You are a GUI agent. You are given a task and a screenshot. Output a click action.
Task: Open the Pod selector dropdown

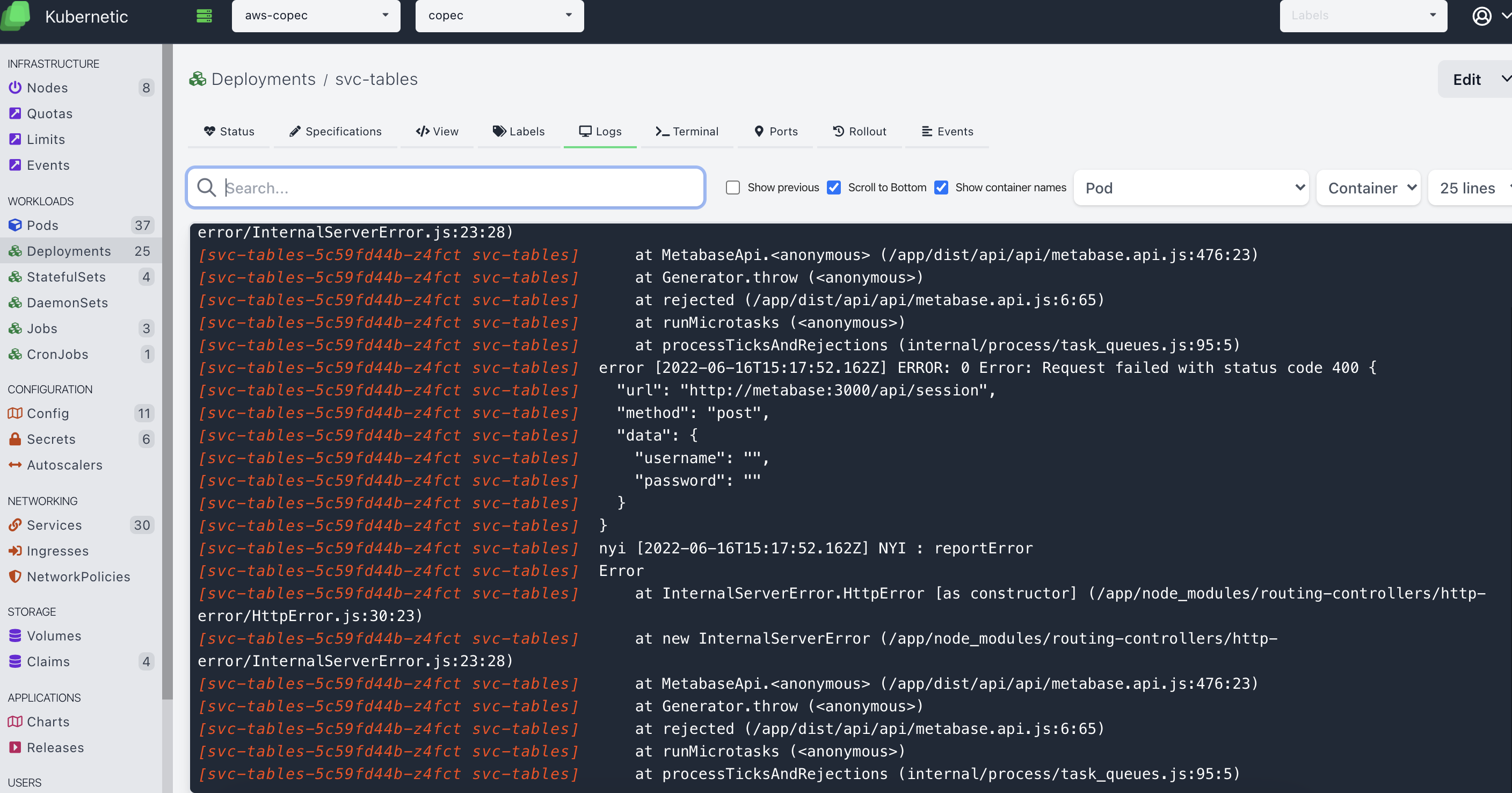(1191, 188)
